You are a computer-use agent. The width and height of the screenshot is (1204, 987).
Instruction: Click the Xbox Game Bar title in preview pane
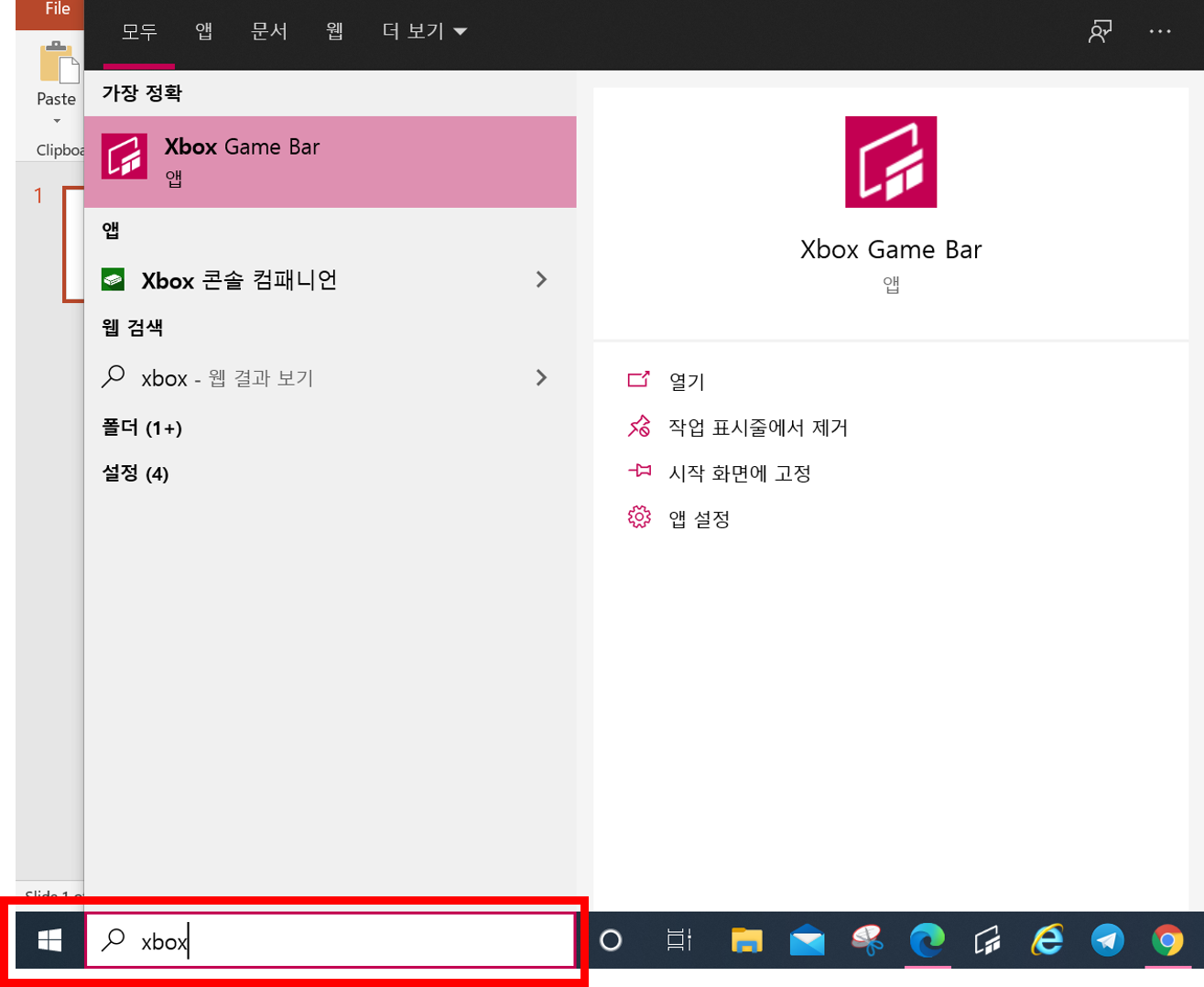point(891,249)
